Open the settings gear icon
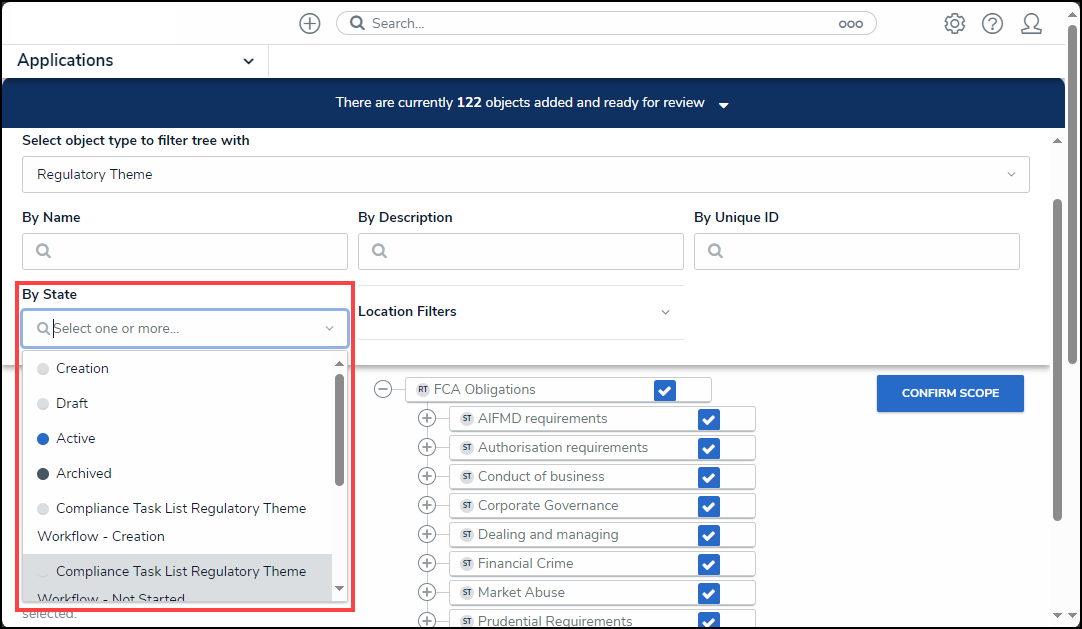1082x629 pixels. (x=954, y=24)
